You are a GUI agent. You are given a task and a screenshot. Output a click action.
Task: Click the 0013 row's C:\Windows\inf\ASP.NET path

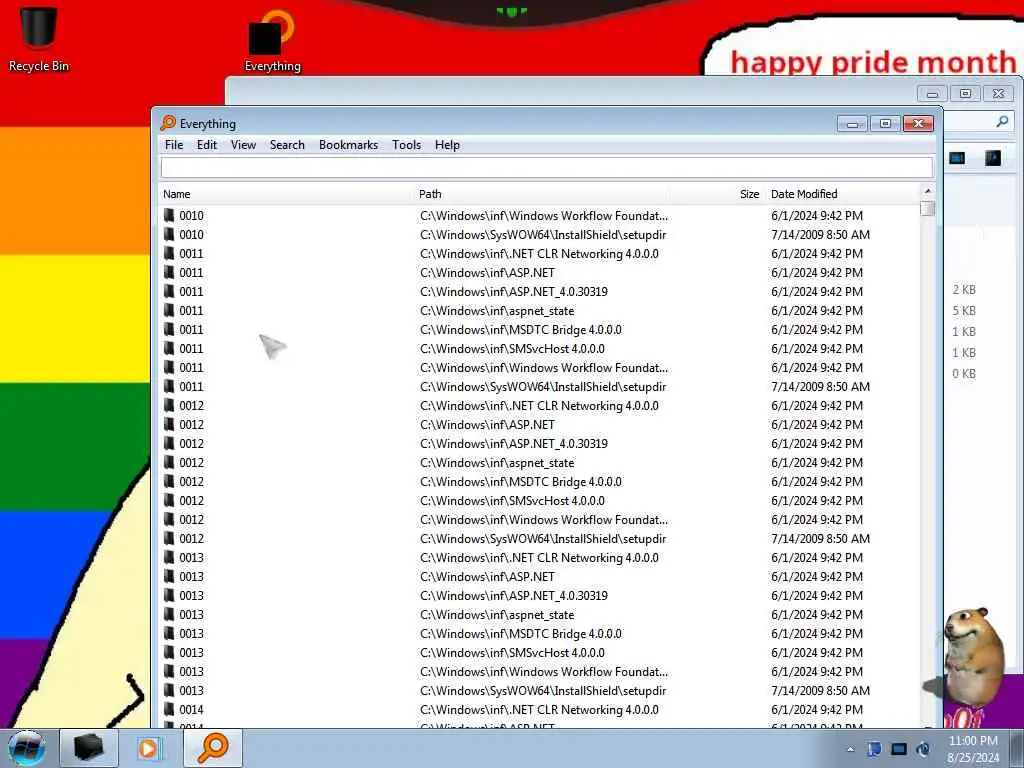[487, 577]
